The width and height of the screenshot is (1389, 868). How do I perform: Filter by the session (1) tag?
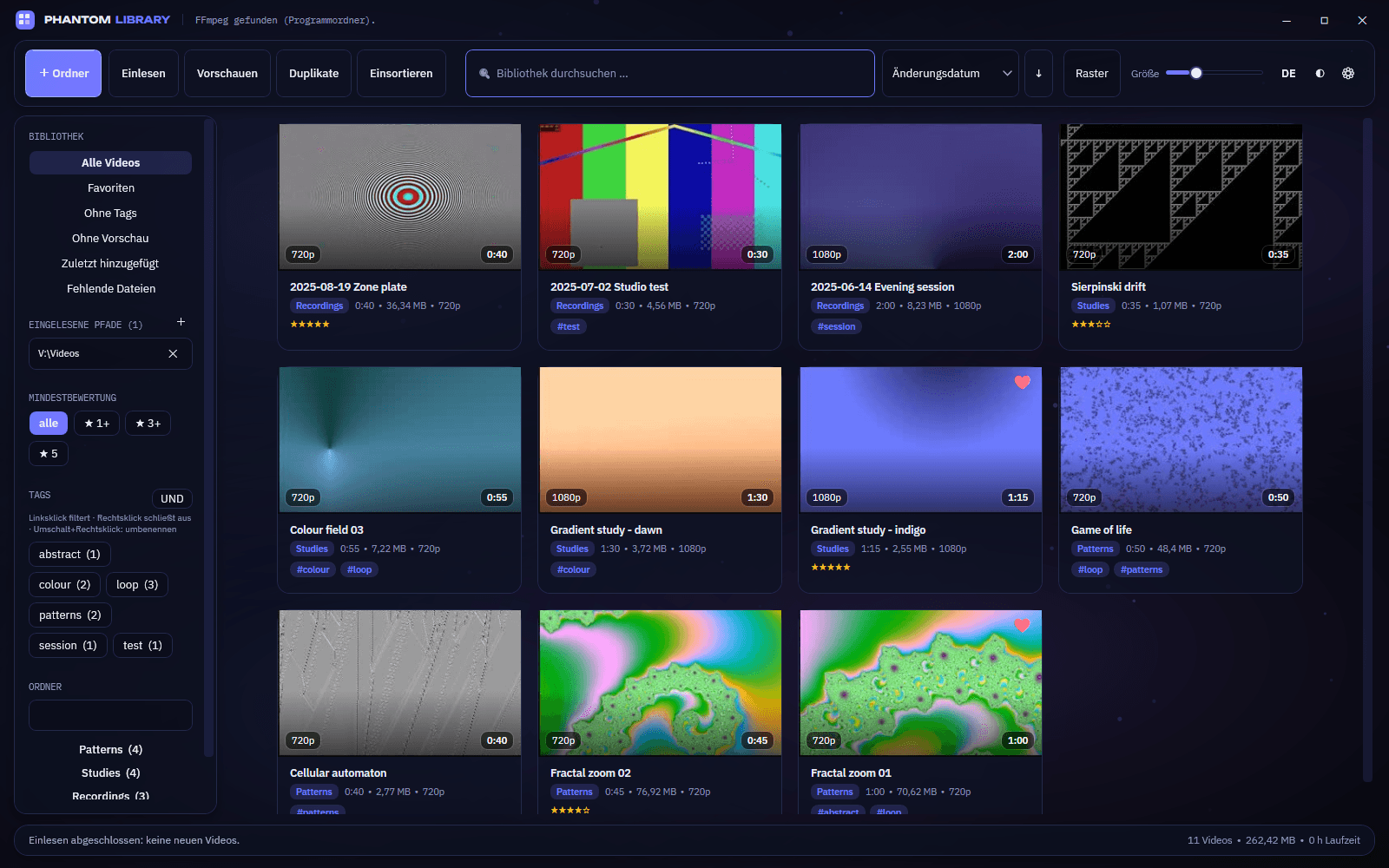[x=68, y=645]
